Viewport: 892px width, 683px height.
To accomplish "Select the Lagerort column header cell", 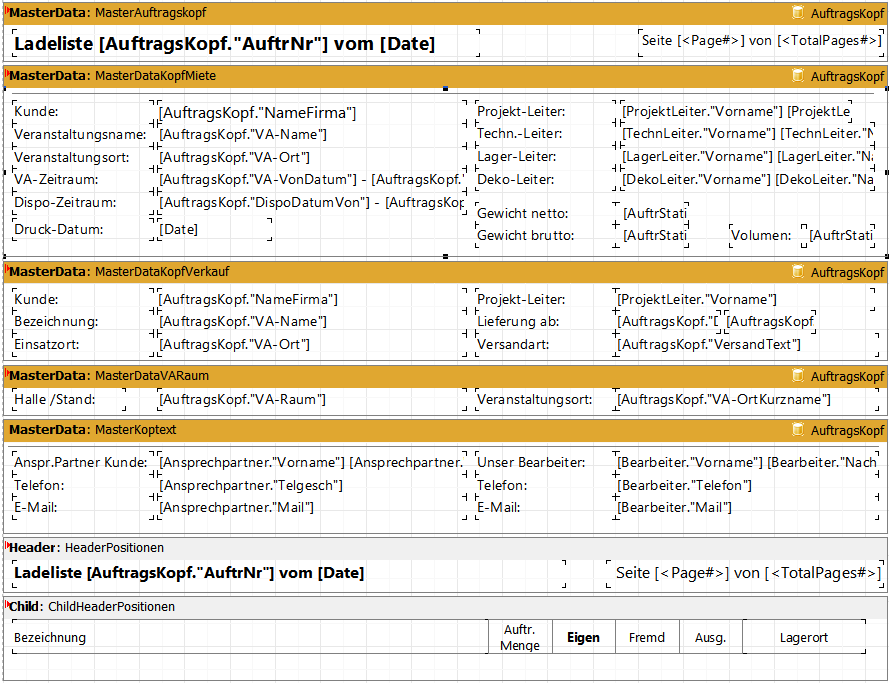I will click(804, 638).
